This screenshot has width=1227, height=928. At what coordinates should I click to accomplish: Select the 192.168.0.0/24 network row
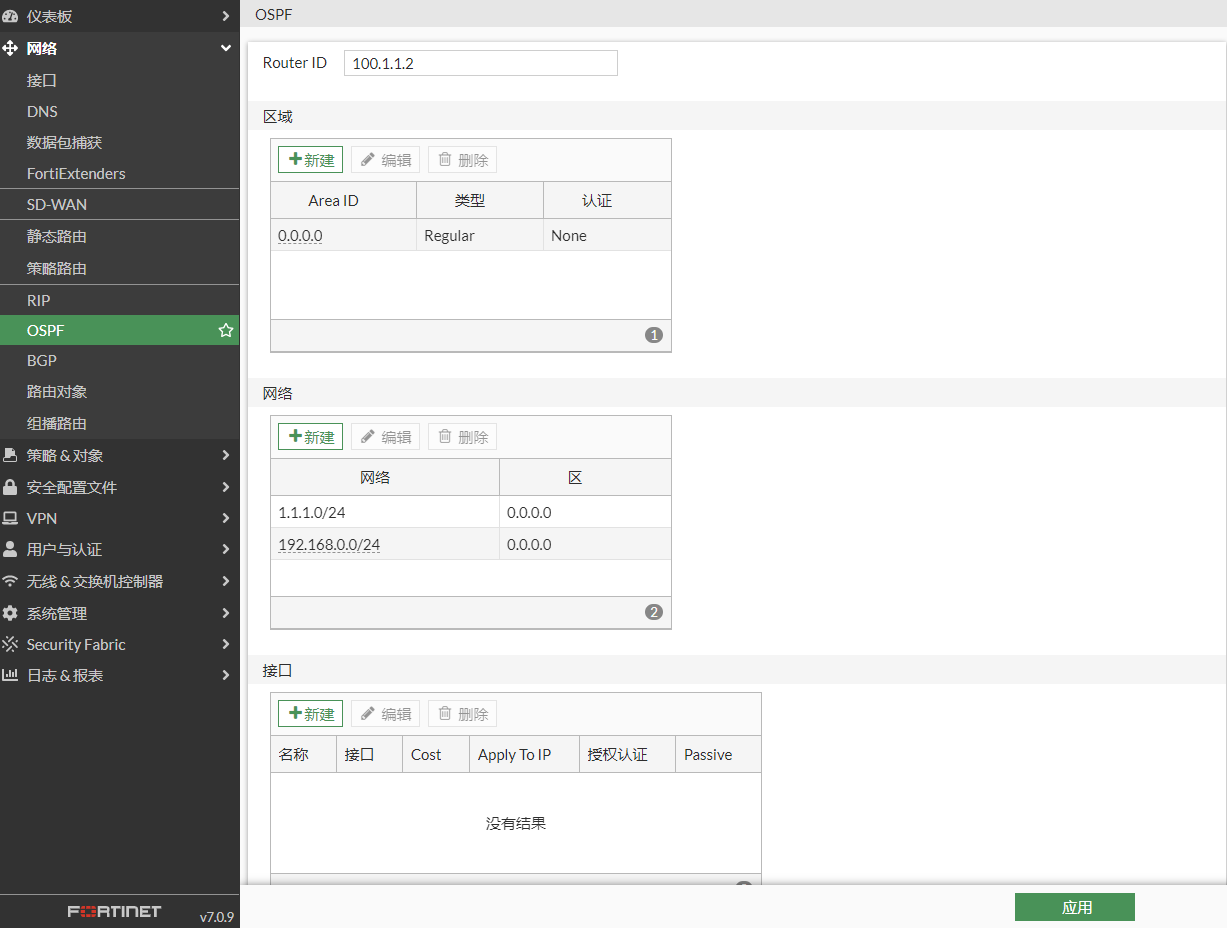[x=384, y=545]
